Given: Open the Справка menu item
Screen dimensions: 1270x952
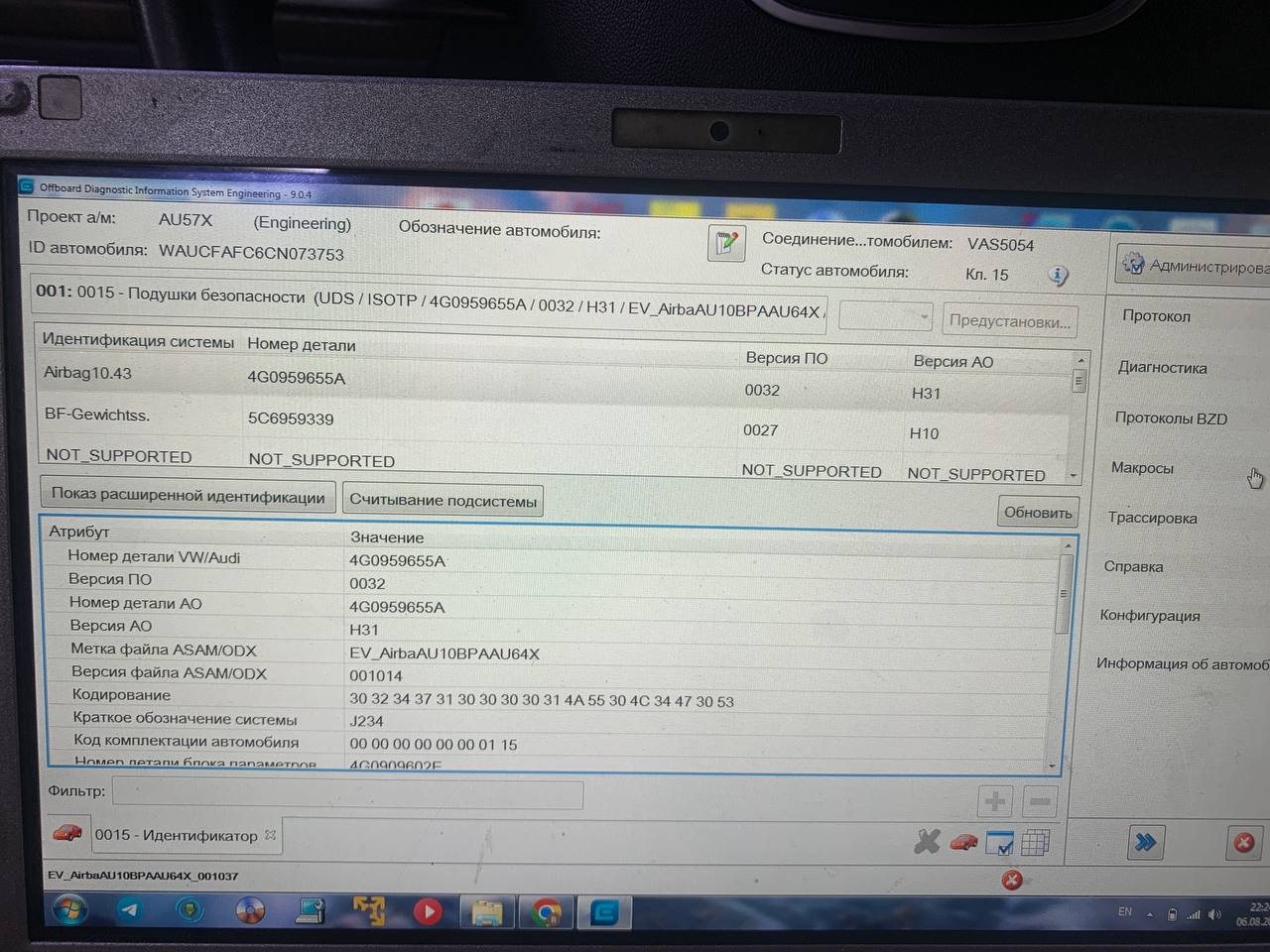Looking at the screenshot, I should click(x=1134, y=566).
